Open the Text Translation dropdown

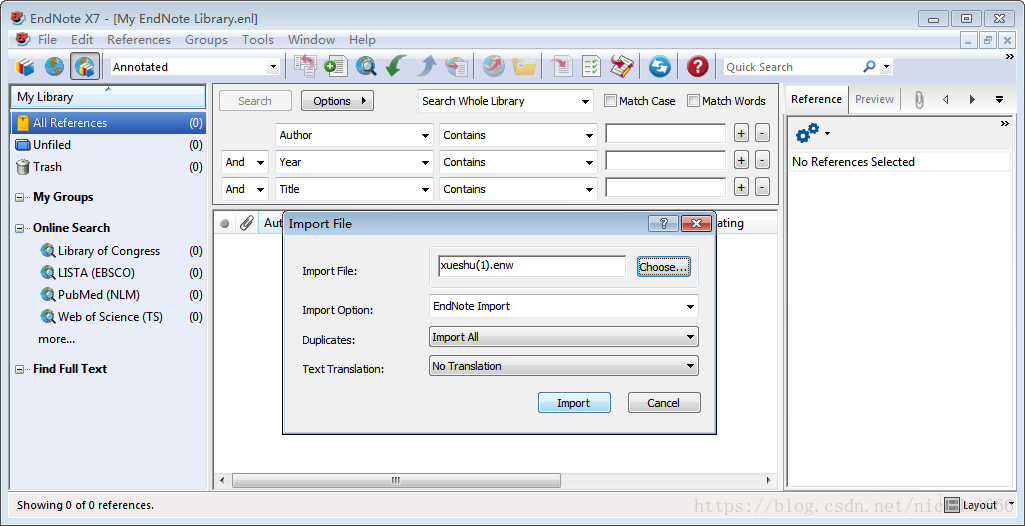coord(563,366)
